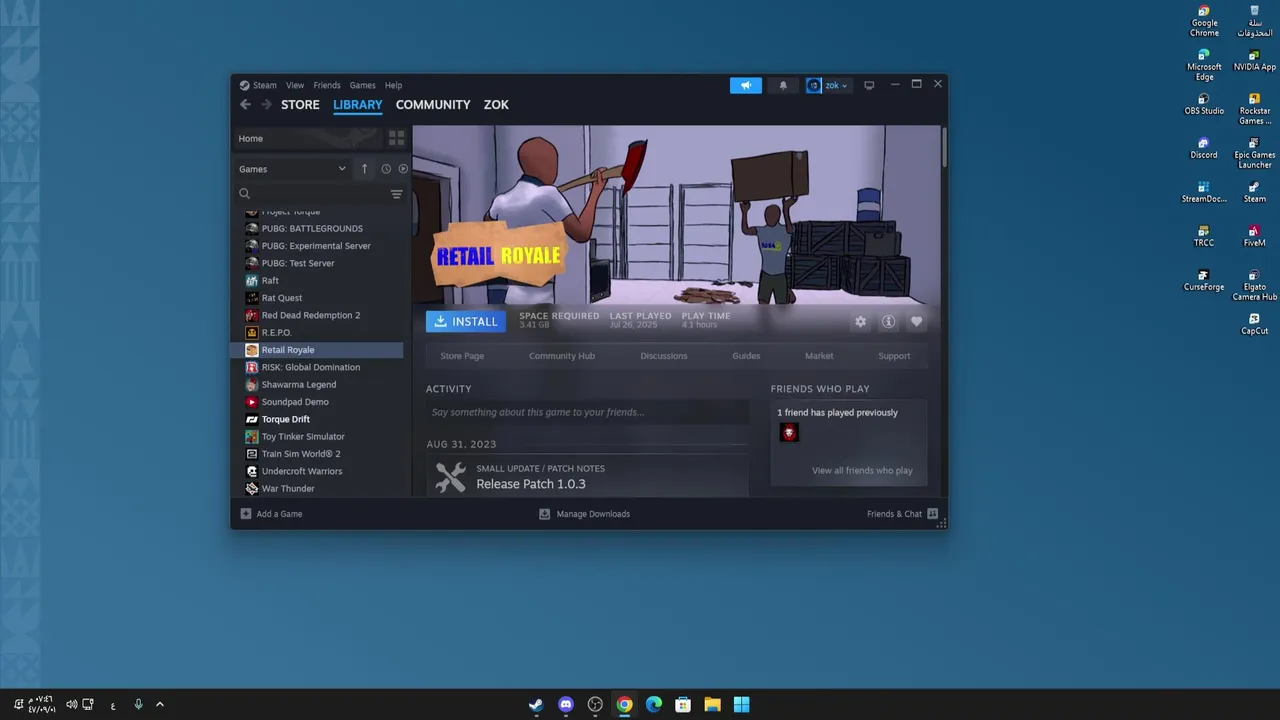
Task: Switch to the COMMUNITY tab
Action: [433, 104]
